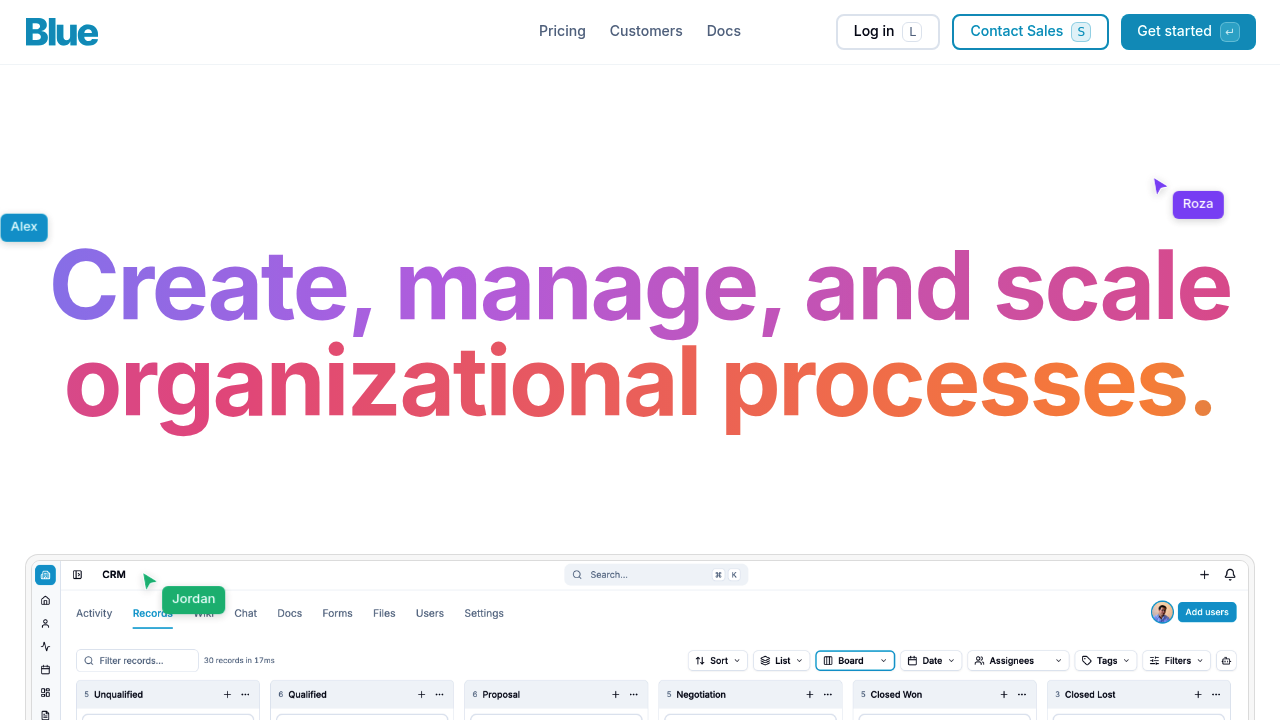This screenshot has height=720, width=1280.
Task: Expand the Sort dropdown
Action: pyautogui.click(x=719, y=661)
